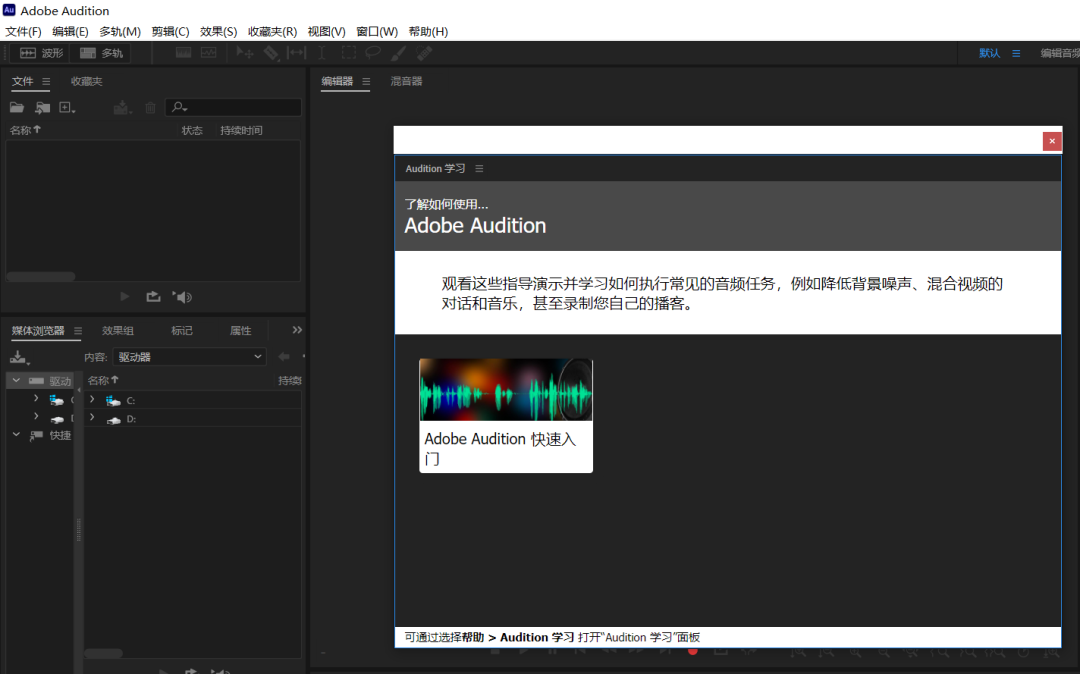Screen dimensions: 1080x674
Task: Switch to 多轨 (Multitrack) mode
Action: pos(98,53)
